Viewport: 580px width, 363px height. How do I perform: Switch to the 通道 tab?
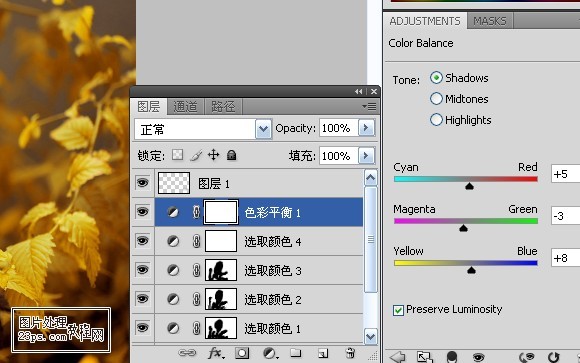(185, 107)
